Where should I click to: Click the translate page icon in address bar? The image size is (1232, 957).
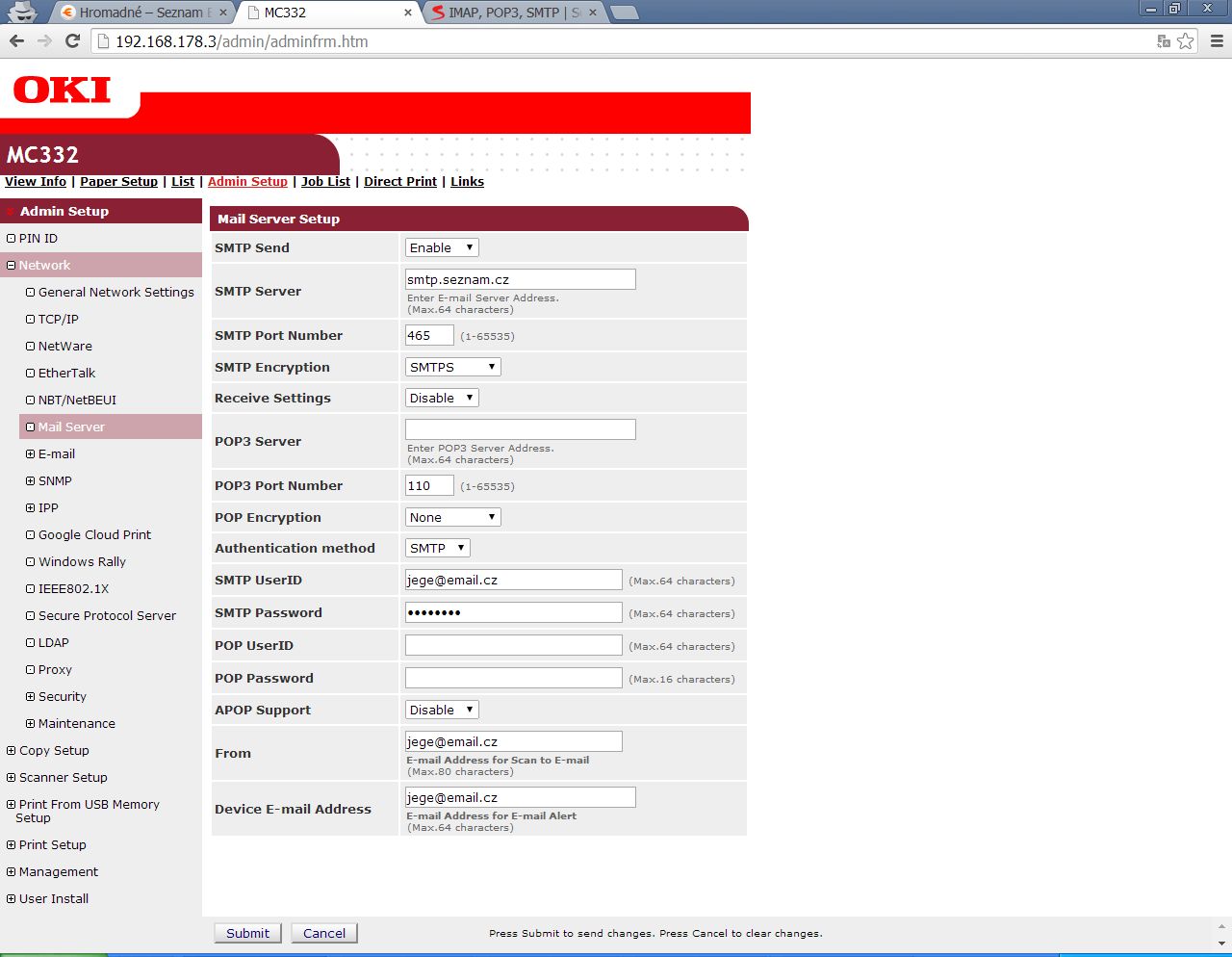tap(1164, 41)
